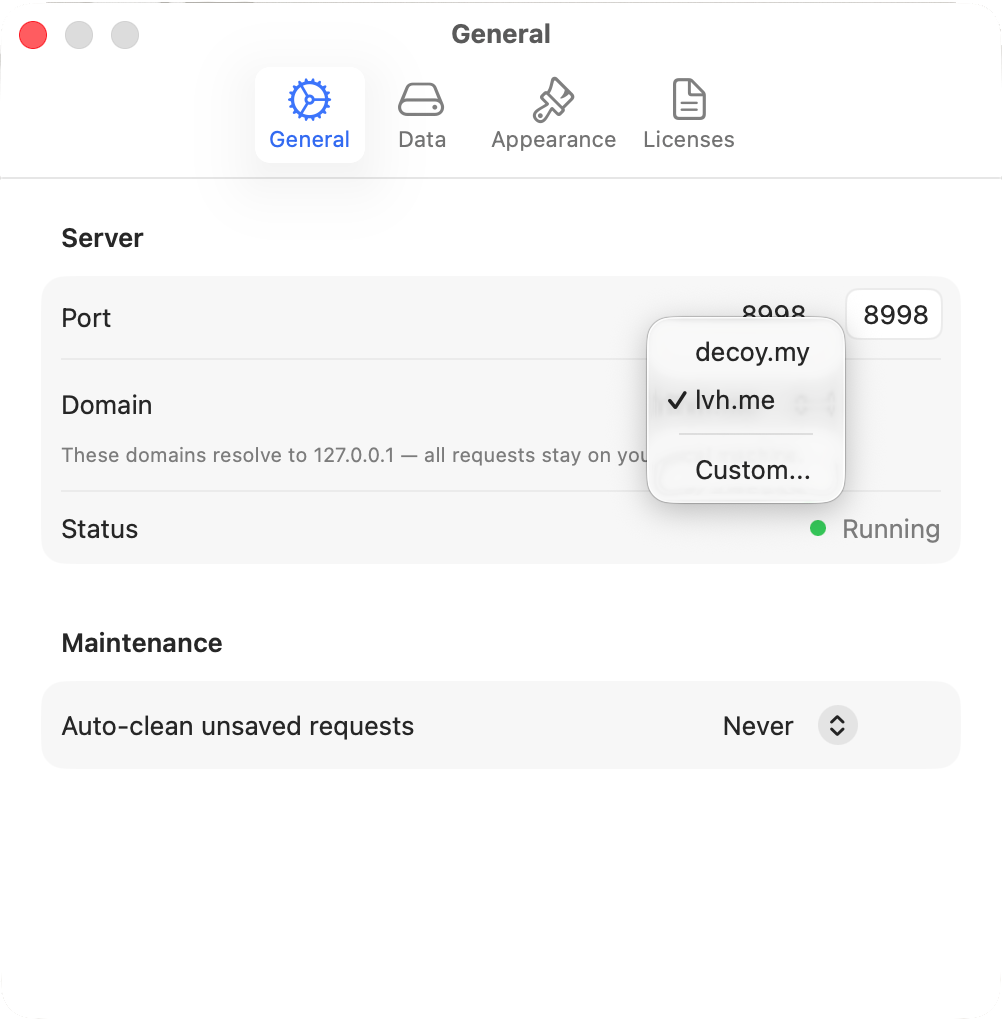Click the Running status text

click(890, 528)
